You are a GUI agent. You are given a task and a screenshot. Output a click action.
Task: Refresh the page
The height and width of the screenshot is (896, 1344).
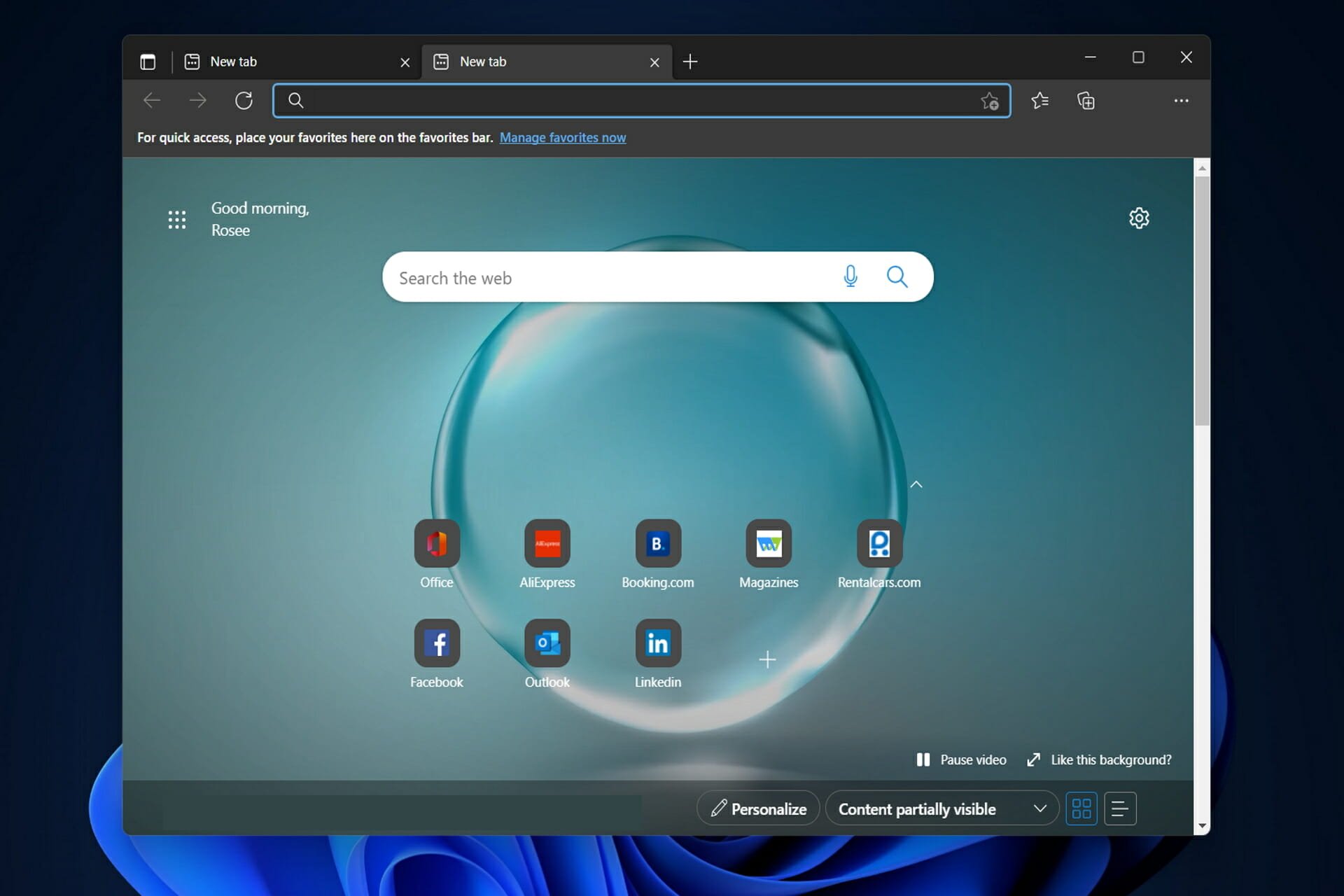click(244, 101)
